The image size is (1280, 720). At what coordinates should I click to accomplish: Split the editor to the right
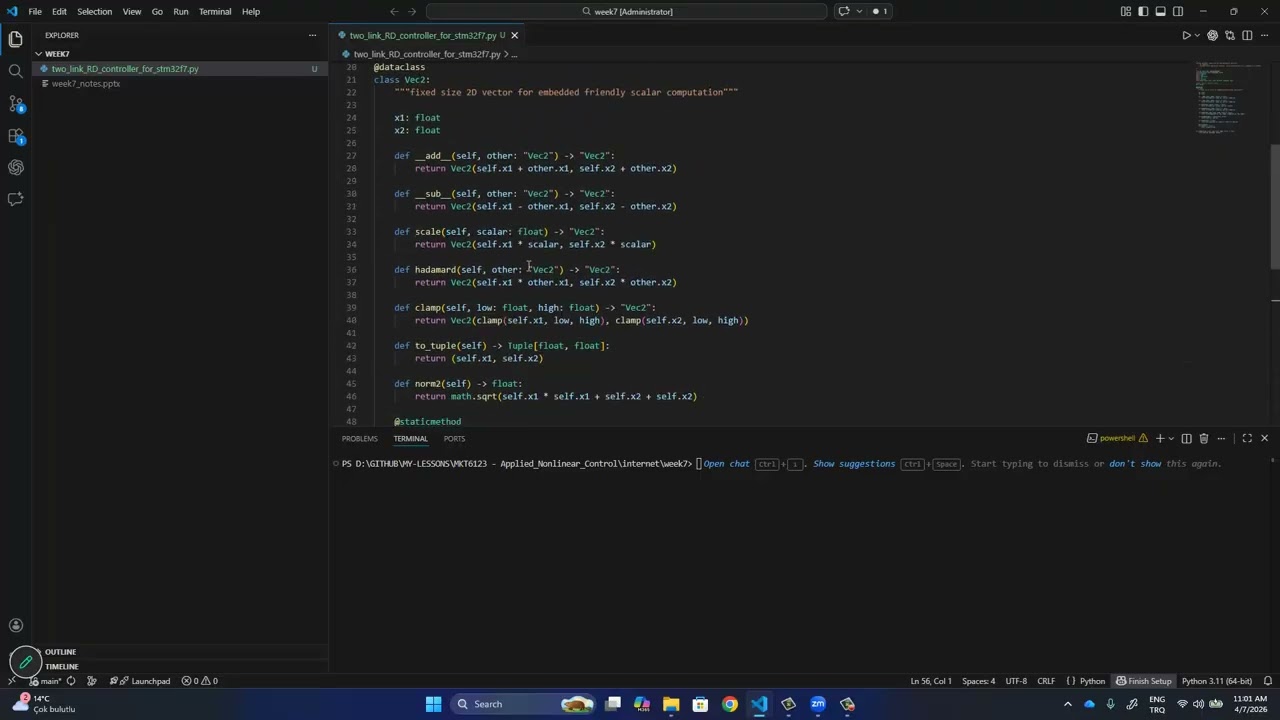1247,36
